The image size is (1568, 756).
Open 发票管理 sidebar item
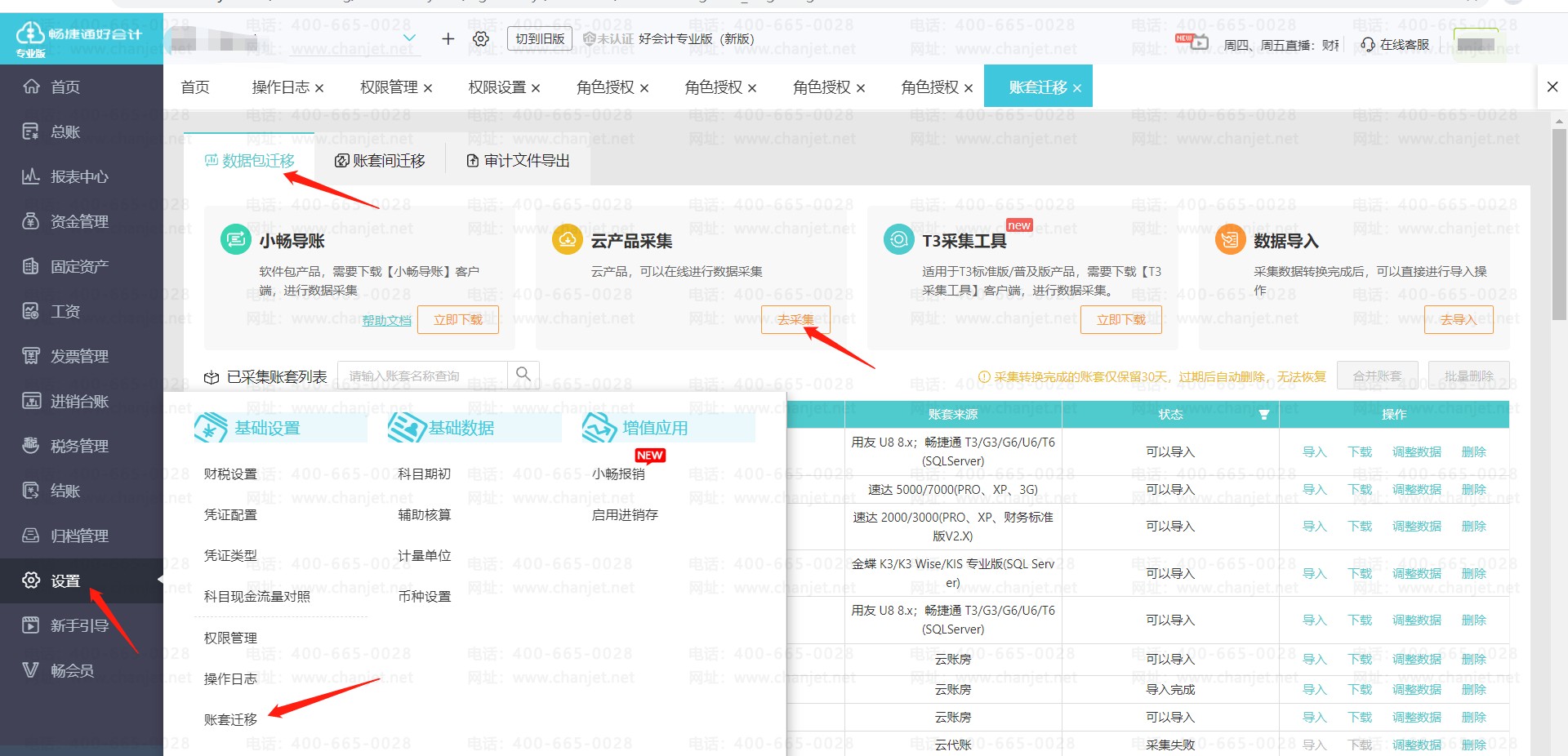point(78,356)
